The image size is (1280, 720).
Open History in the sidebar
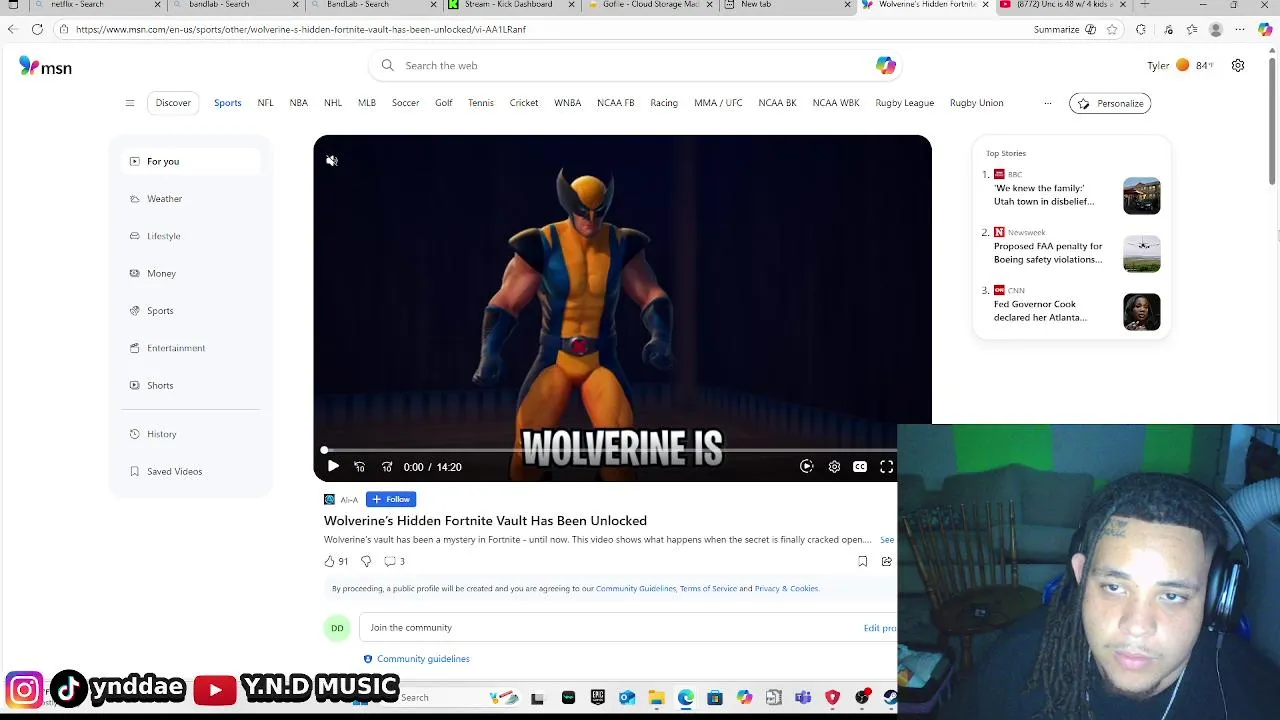click(x=190, y=434)
